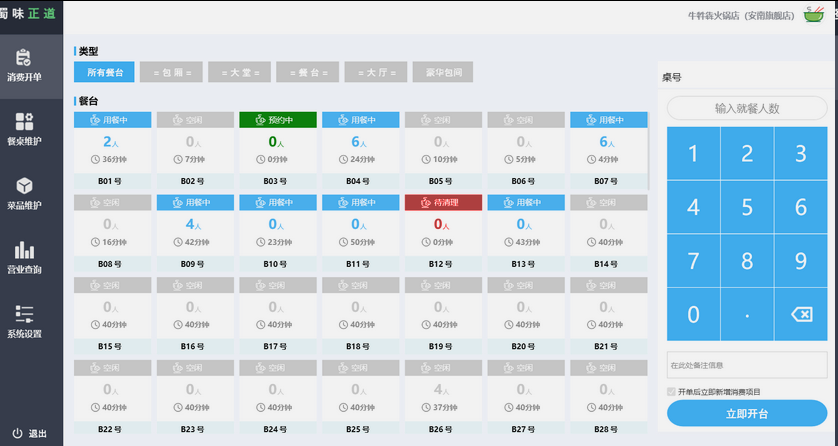The height and width of the screenshot is (446, 838).
Task: Select table B12 awaiting cleanup
Action: point(443,232)
